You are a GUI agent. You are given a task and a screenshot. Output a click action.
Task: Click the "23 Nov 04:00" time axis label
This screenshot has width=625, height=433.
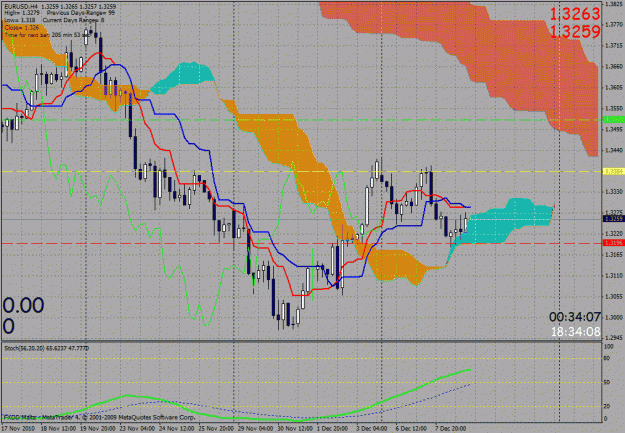pyautogui.click(x=137, y=429)
